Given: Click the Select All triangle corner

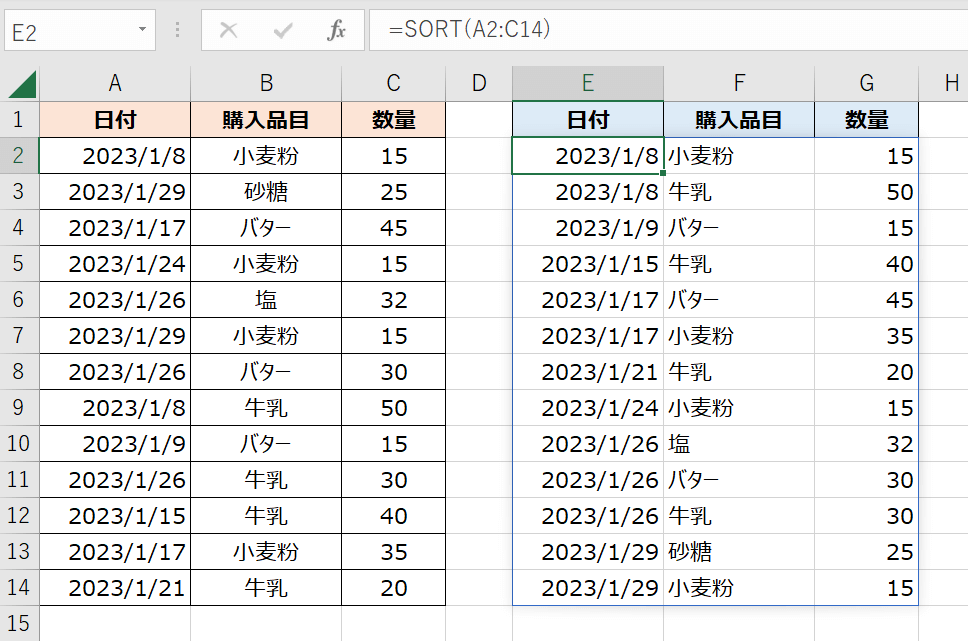Looking at the screenshot, I should click(x=20, y=84).
